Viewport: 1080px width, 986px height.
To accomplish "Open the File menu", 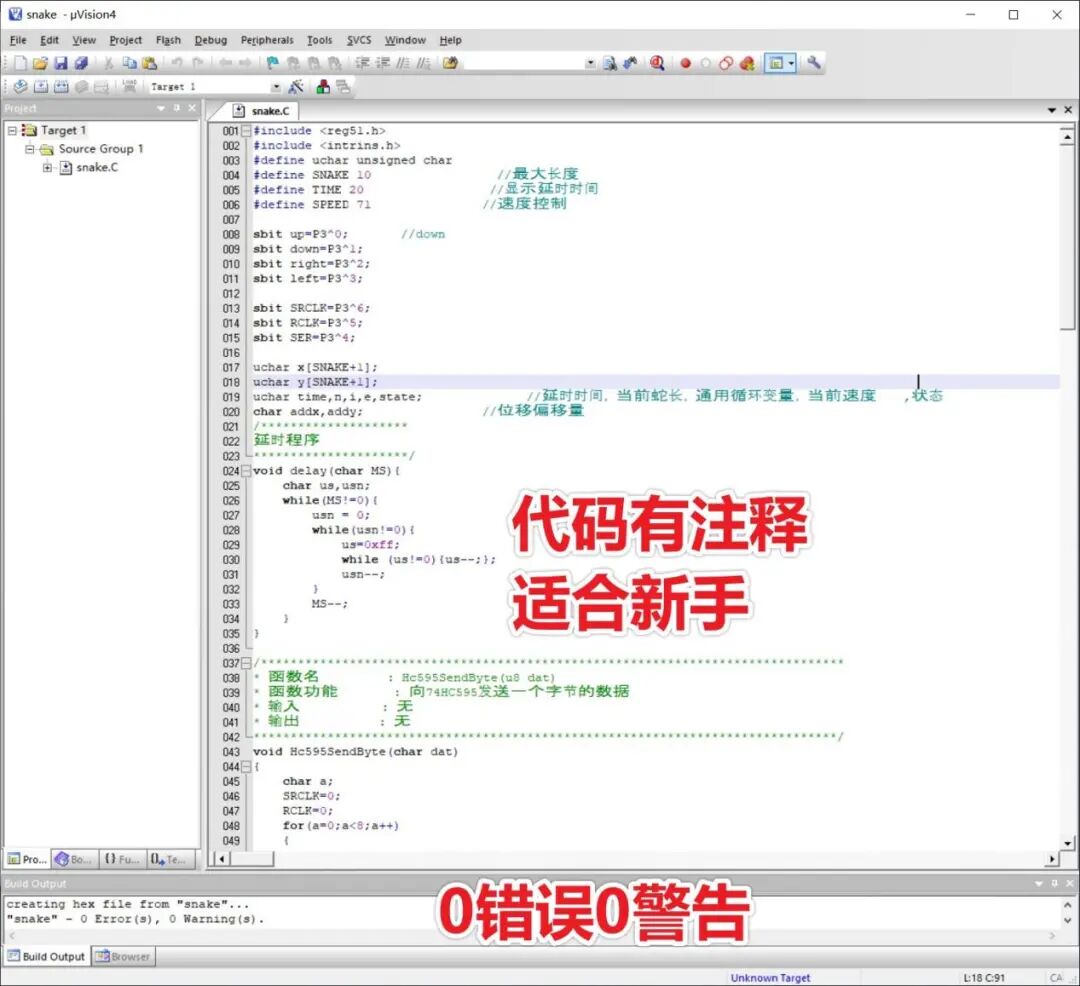I will point(18,40).
